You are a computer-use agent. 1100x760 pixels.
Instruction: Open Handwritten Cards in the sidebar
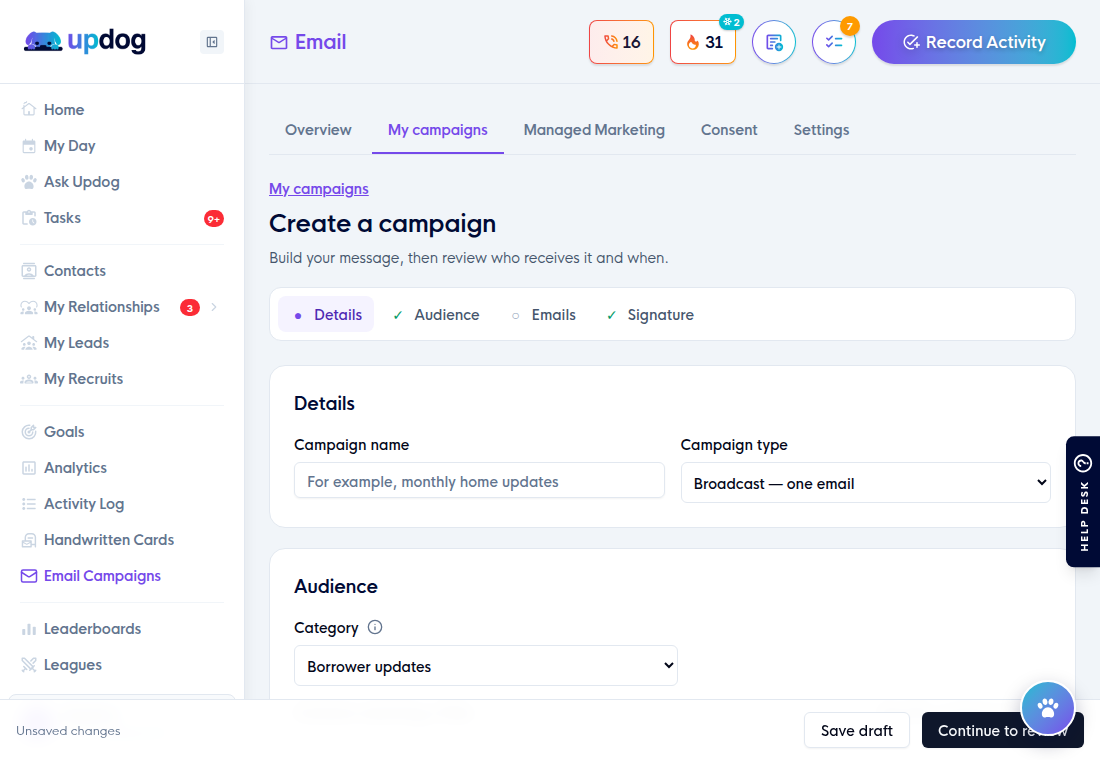tap(109, 540)
